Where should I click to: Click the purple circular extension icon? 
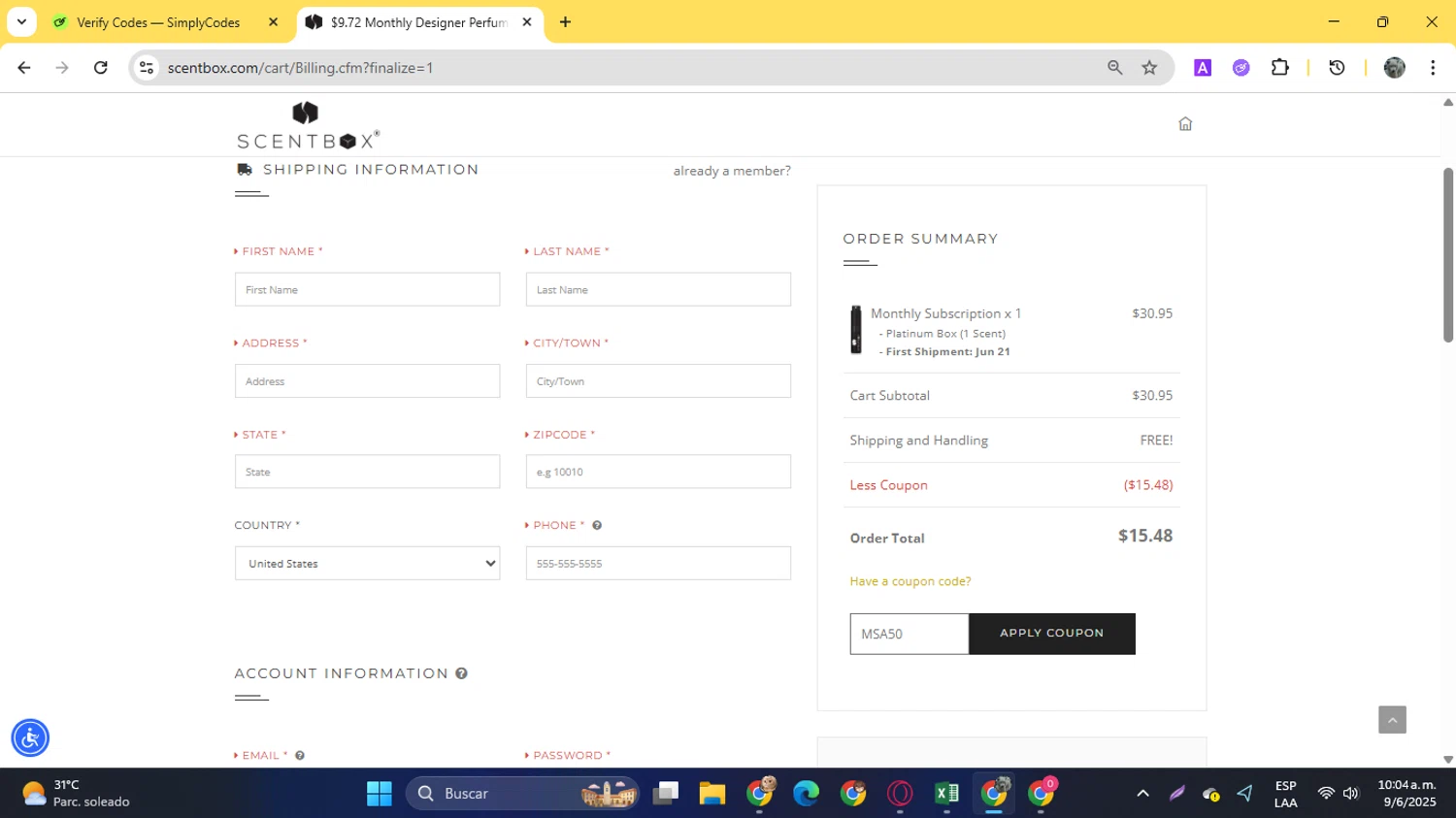[1241, 68]
